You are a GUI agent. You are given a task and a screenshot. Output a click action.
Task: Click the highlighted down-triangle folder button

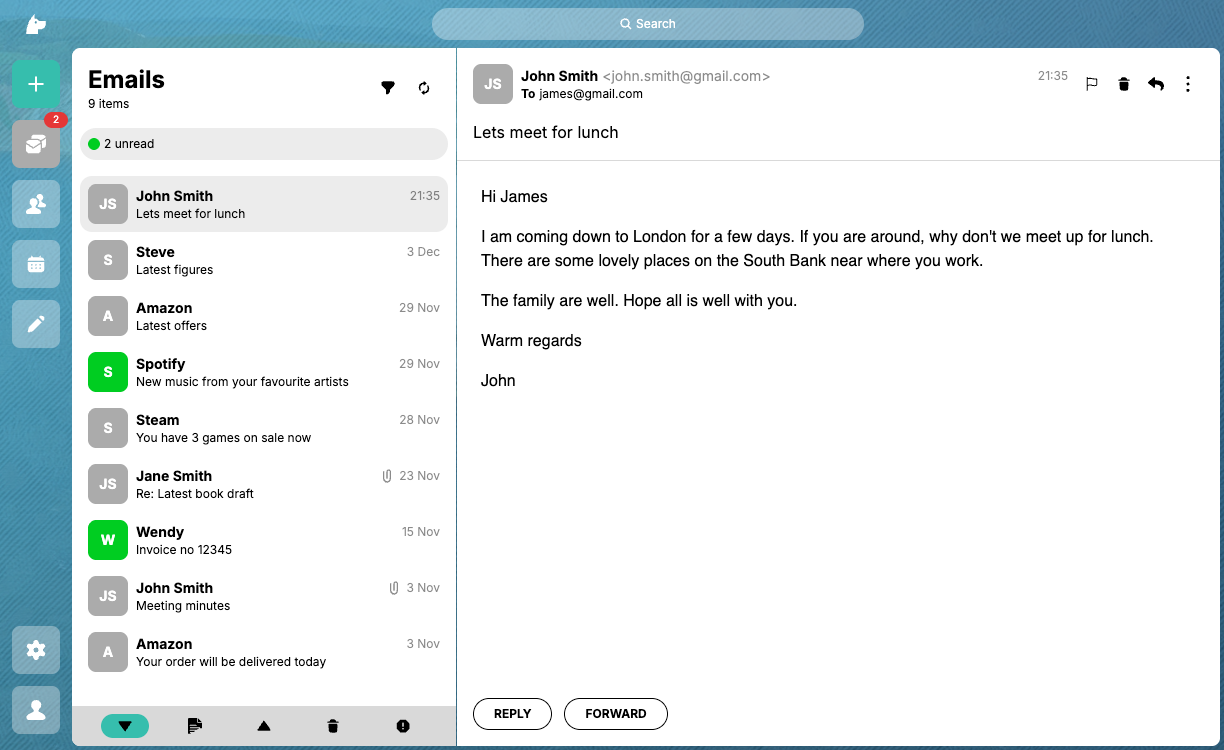(125, 726)
